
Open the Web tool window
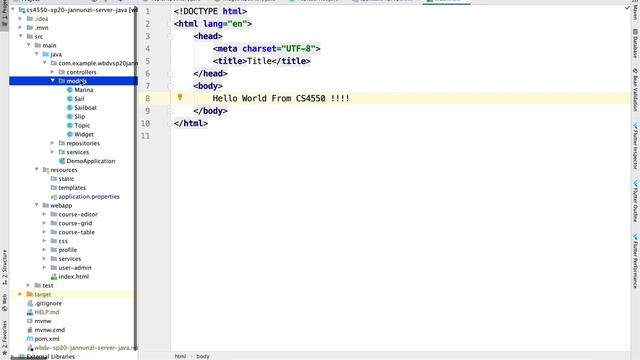click(x=4, y=302)
